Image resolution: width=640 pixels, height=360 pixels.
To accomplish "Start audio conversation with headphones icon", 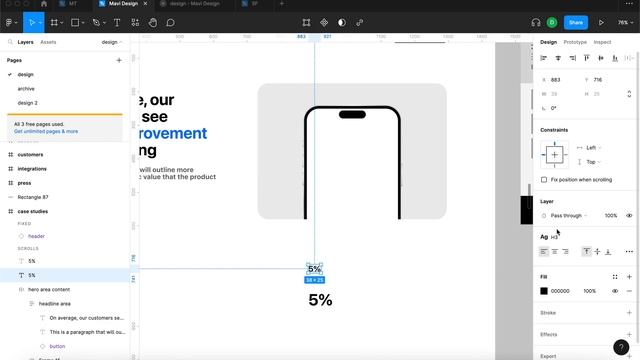I will tap(536, 22).
